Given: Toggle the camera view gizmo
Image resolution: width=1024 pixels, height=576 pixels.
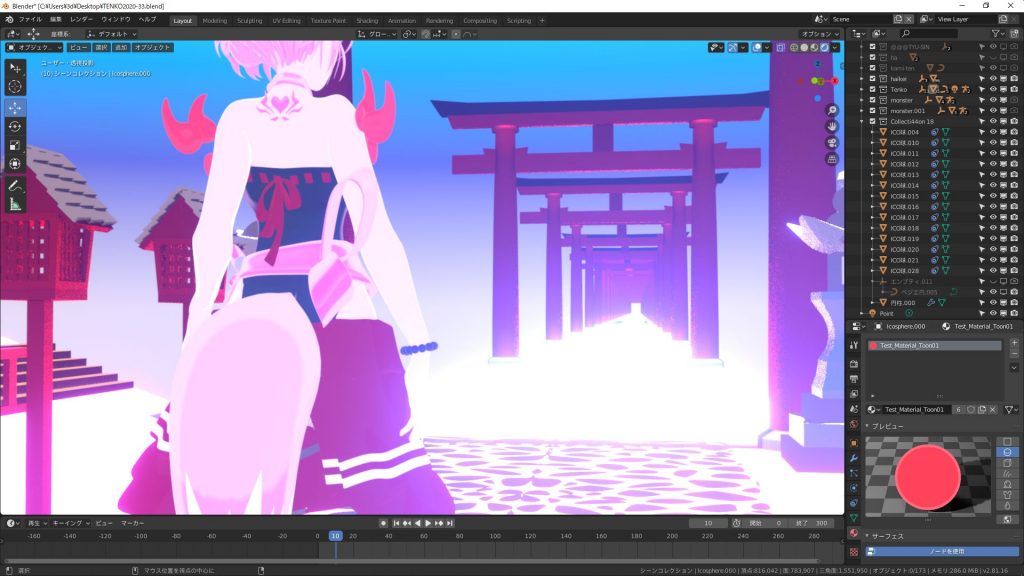Looking at the screenshot, I should [831, 142].
